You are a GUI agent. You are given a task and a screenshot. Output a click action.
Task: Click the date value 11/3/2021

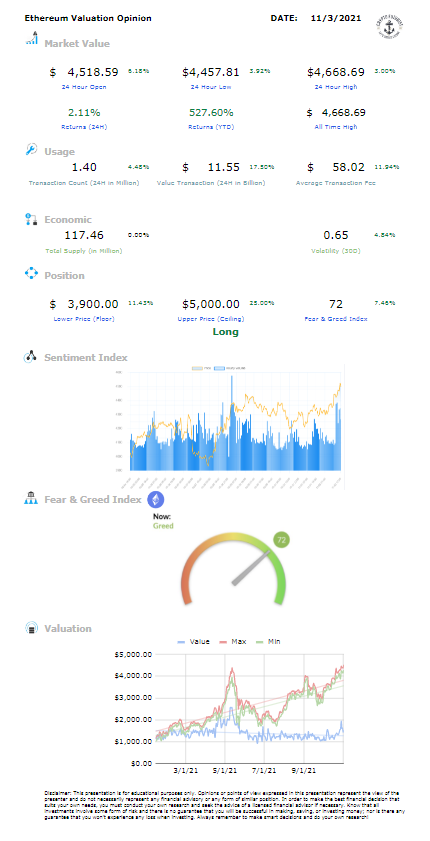coord(336,18)
